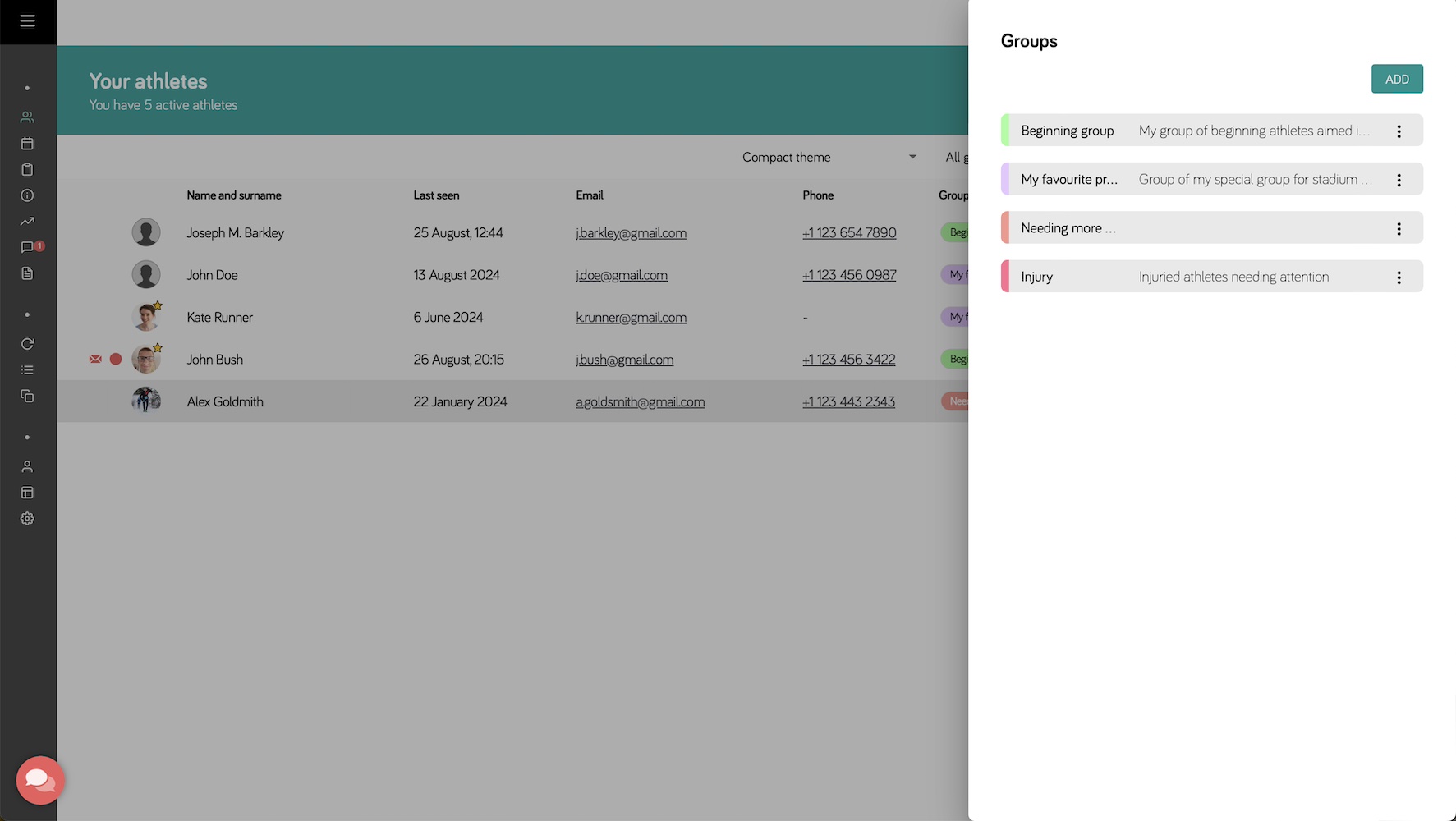Click phone number +1 123 456 0987
The width and height of the screenshot is (1456, 821).
(849, 275)
